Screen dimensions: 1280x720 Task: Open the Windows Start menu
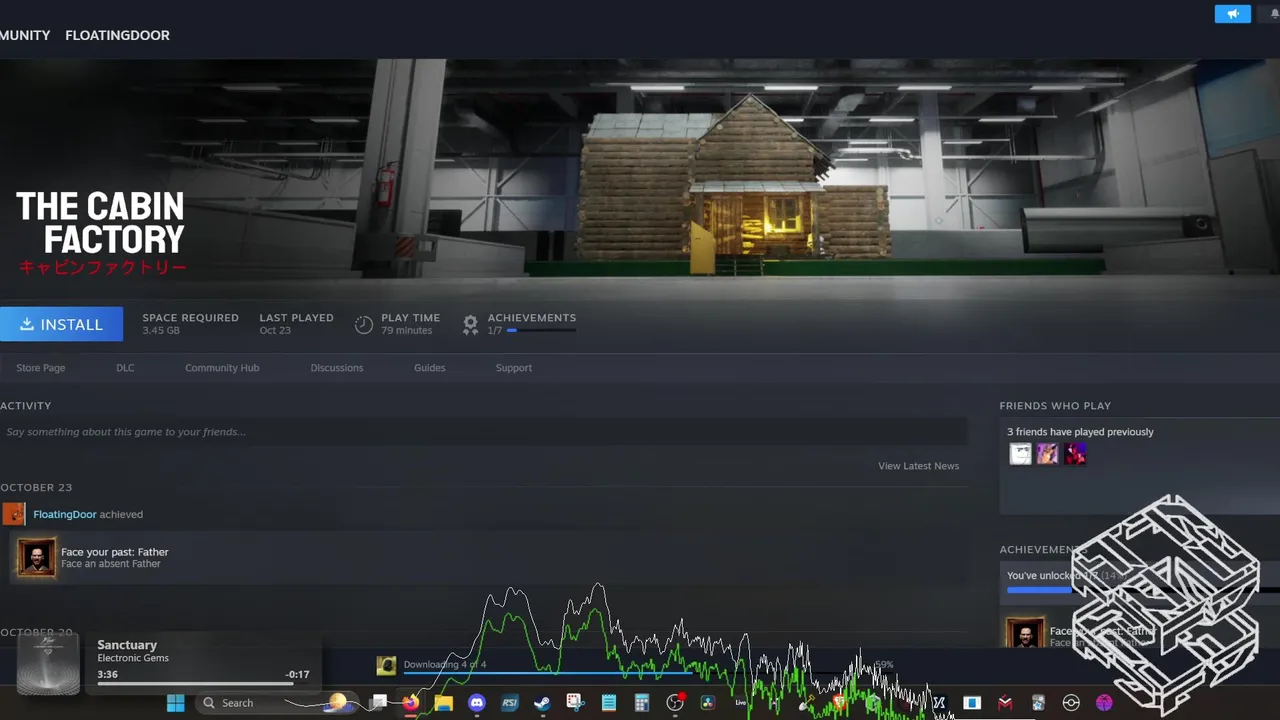point(175,703)
